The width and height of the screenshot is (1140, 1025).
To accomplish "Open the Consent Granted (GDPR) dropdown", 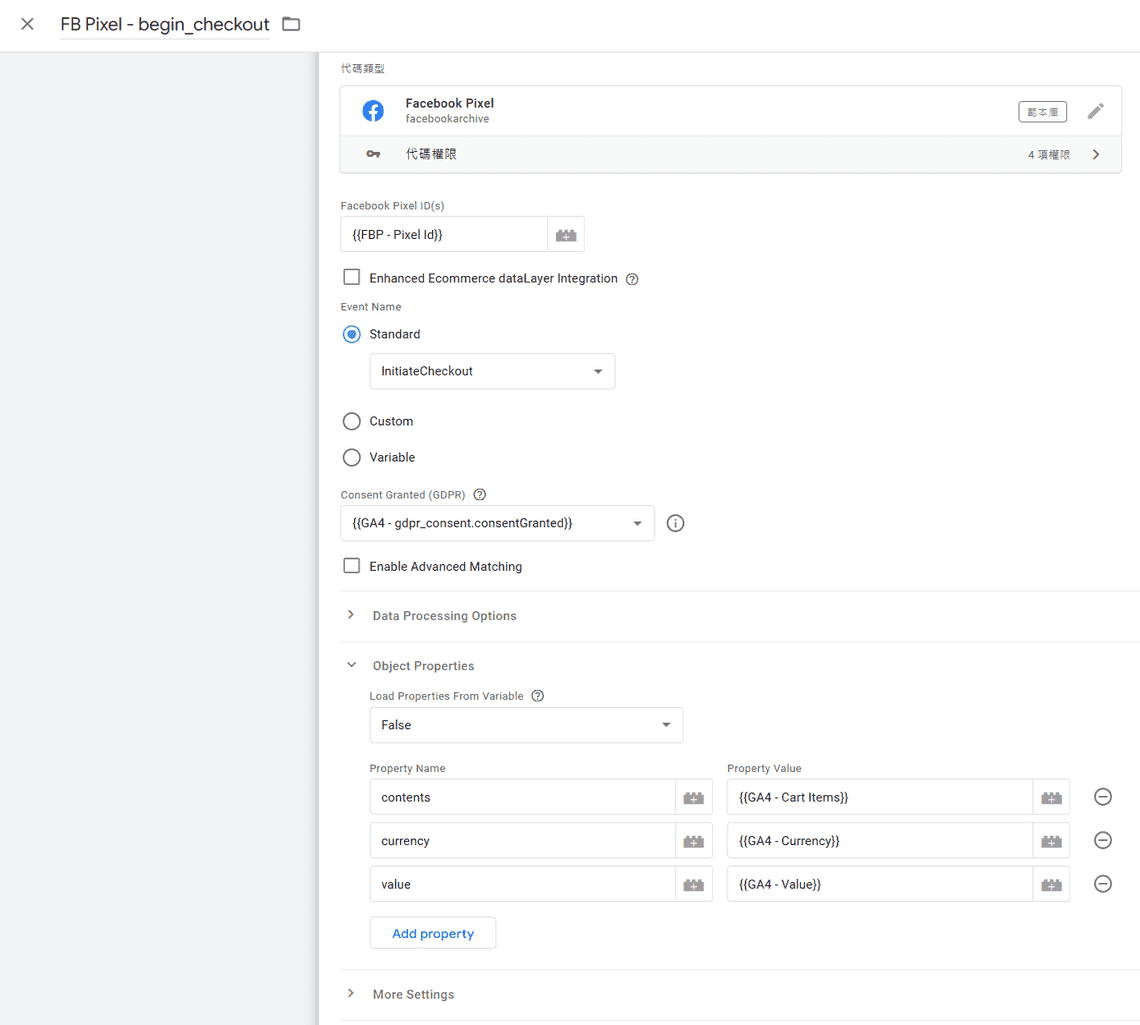I will click(497, 523).
